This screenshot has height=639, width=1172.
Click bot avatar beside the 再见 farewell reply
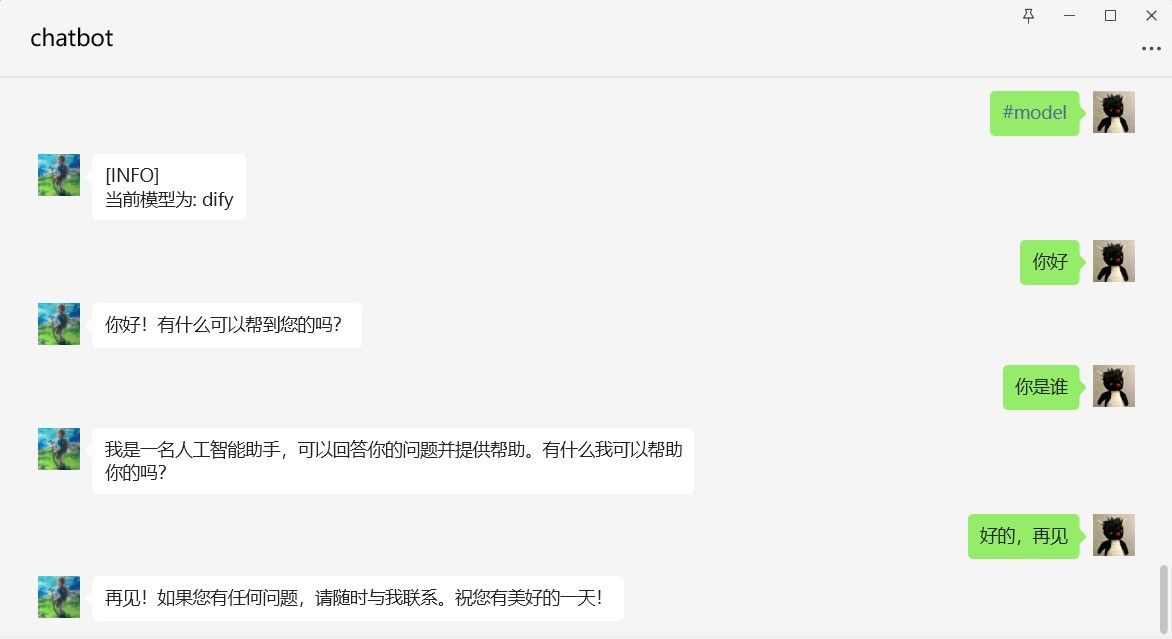click(59, 596)
